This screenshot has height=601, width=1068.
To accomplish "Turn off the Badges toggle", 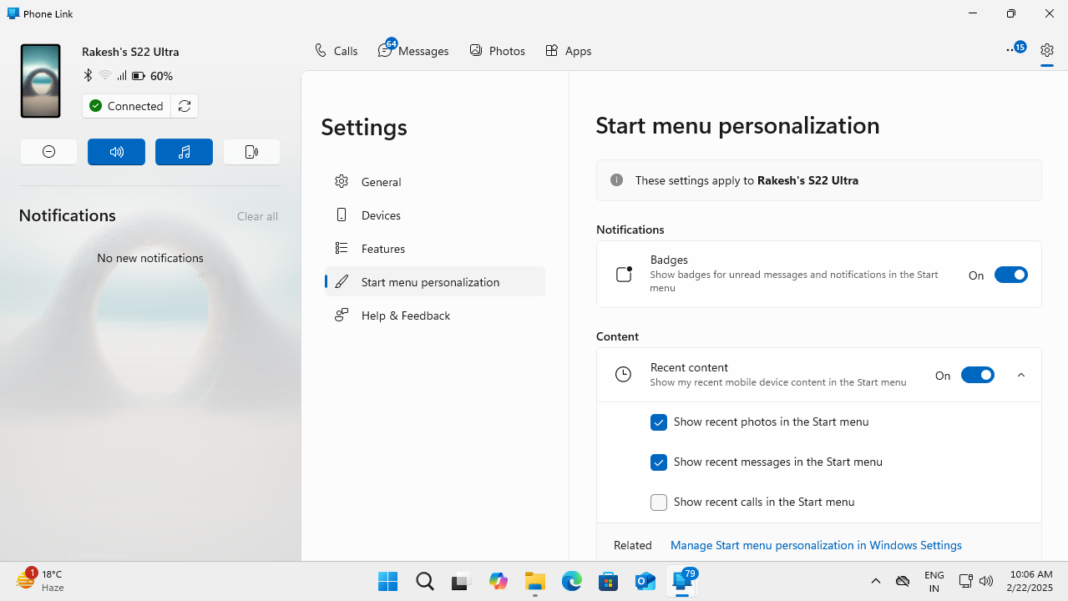I will point(1011,274).
